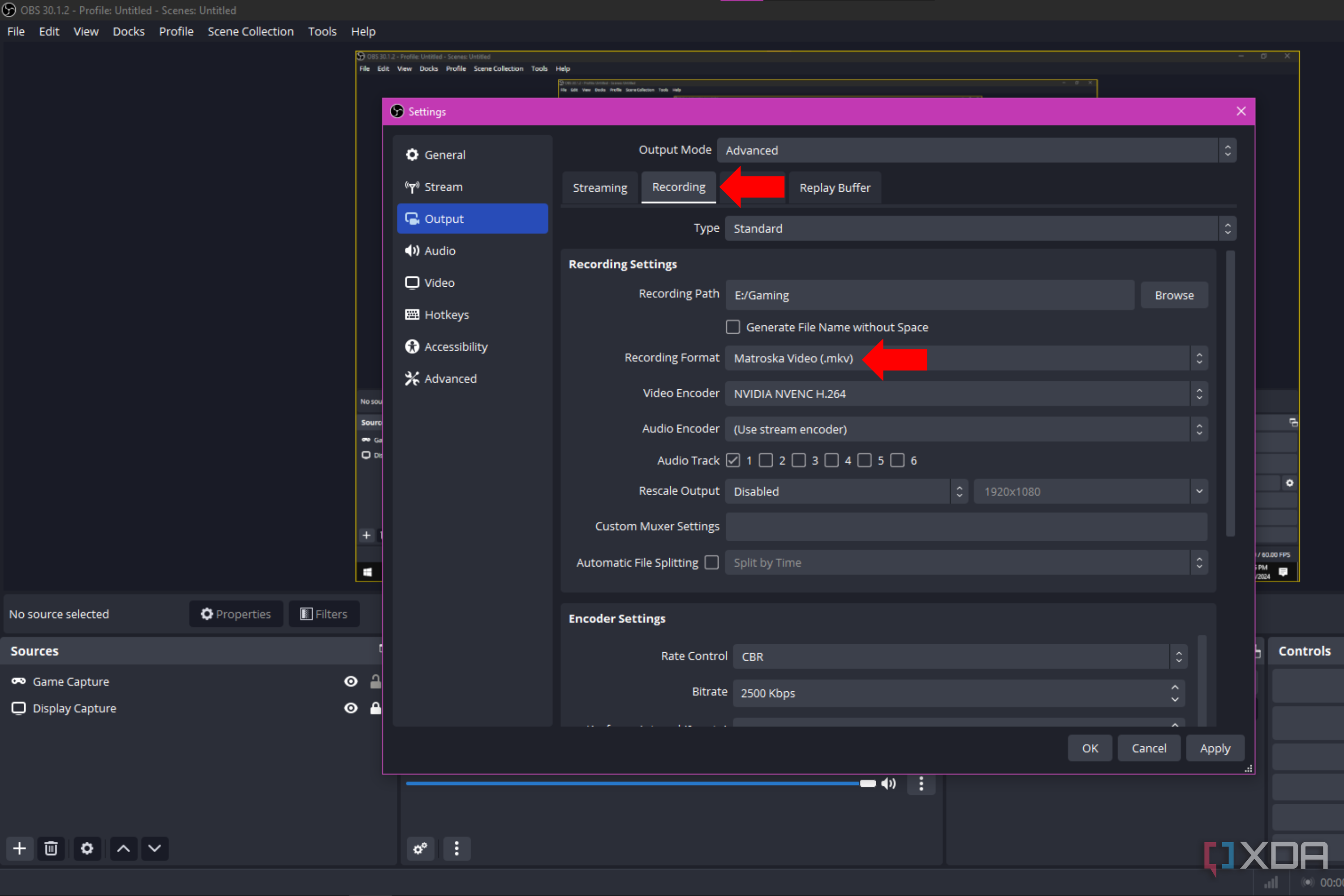This screenshot has height=896, width=1344.
Task: Delete selected source using the trash icon
Action: point(51,849)
